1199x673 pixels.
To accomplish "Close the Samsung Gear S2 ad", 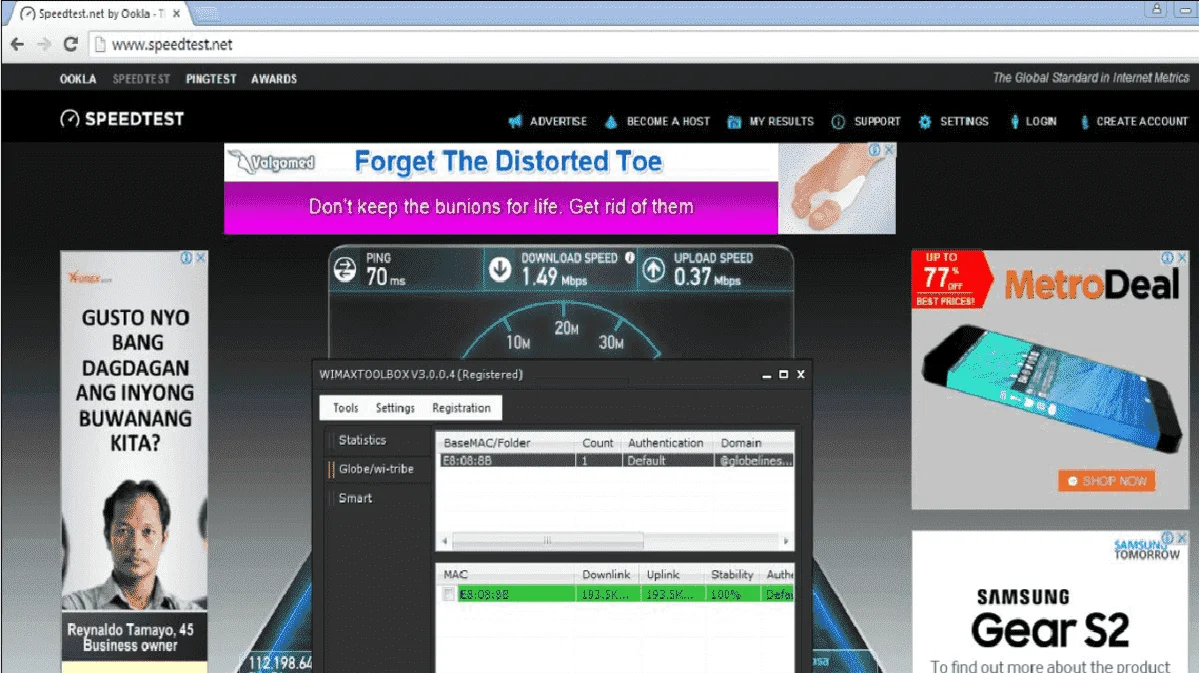I will click(x=1182, y=538).
